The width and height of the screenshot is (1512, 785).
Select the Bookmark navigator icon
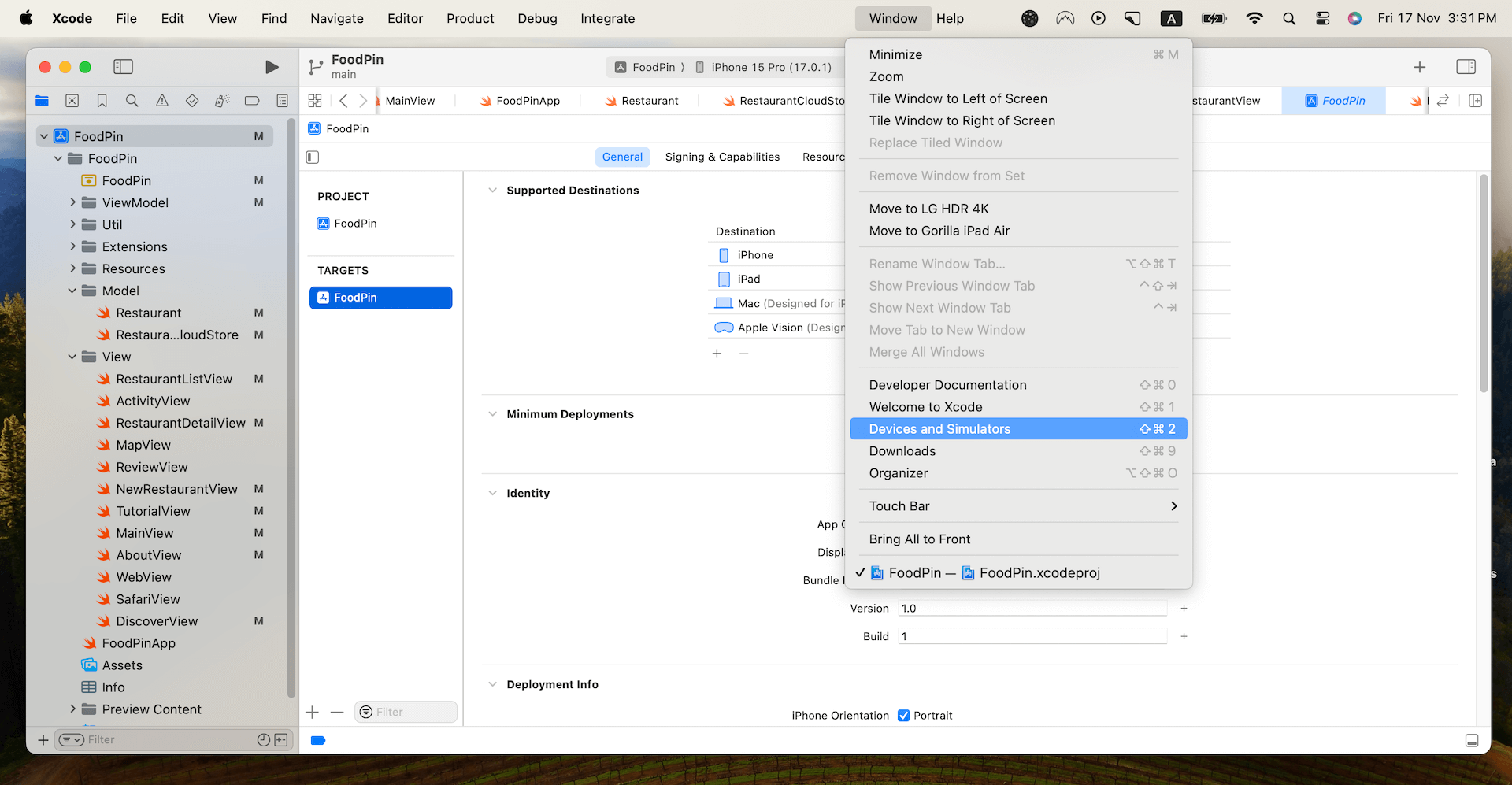102,101
